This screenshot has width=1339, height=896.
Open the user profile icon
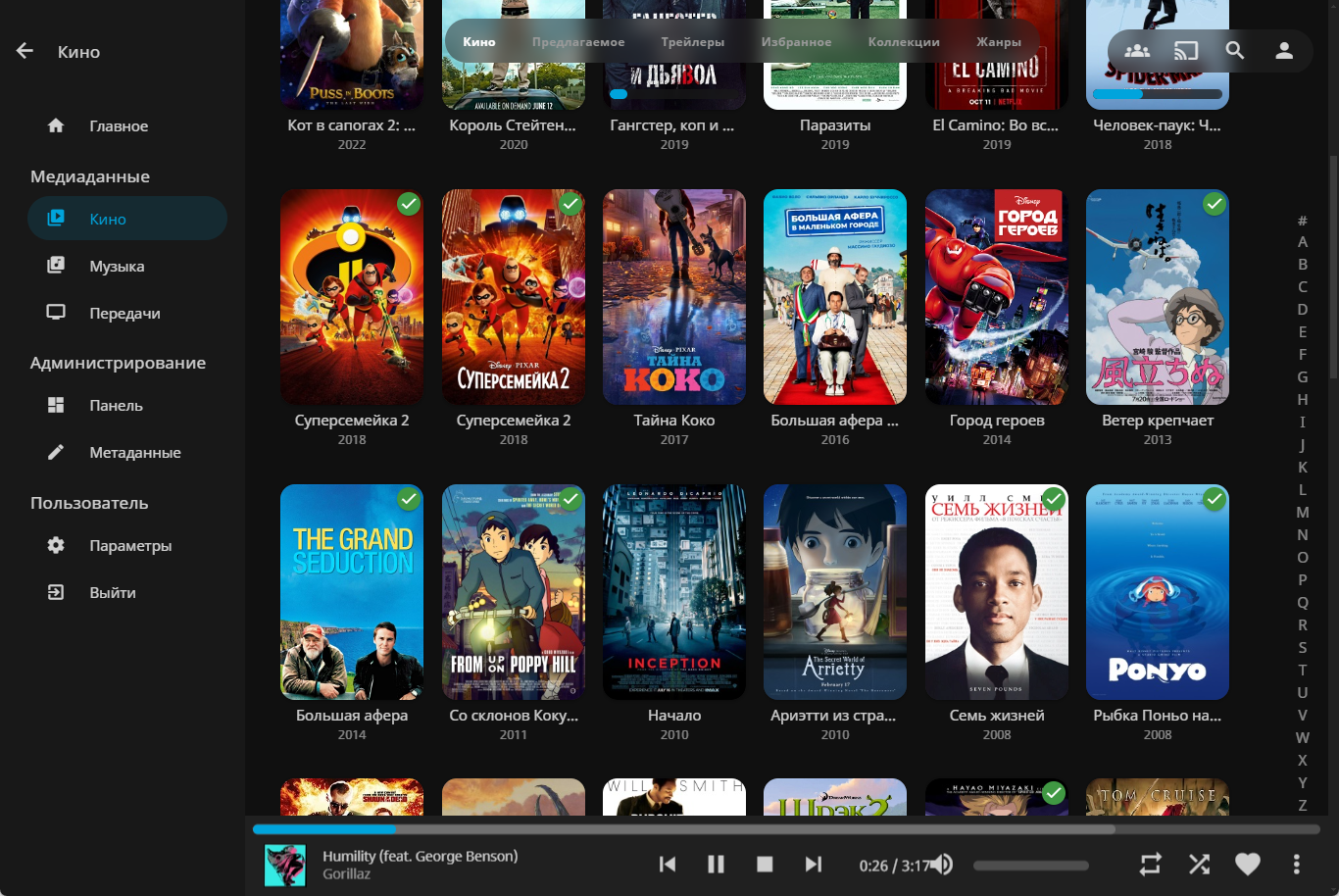coord(1284,51)
